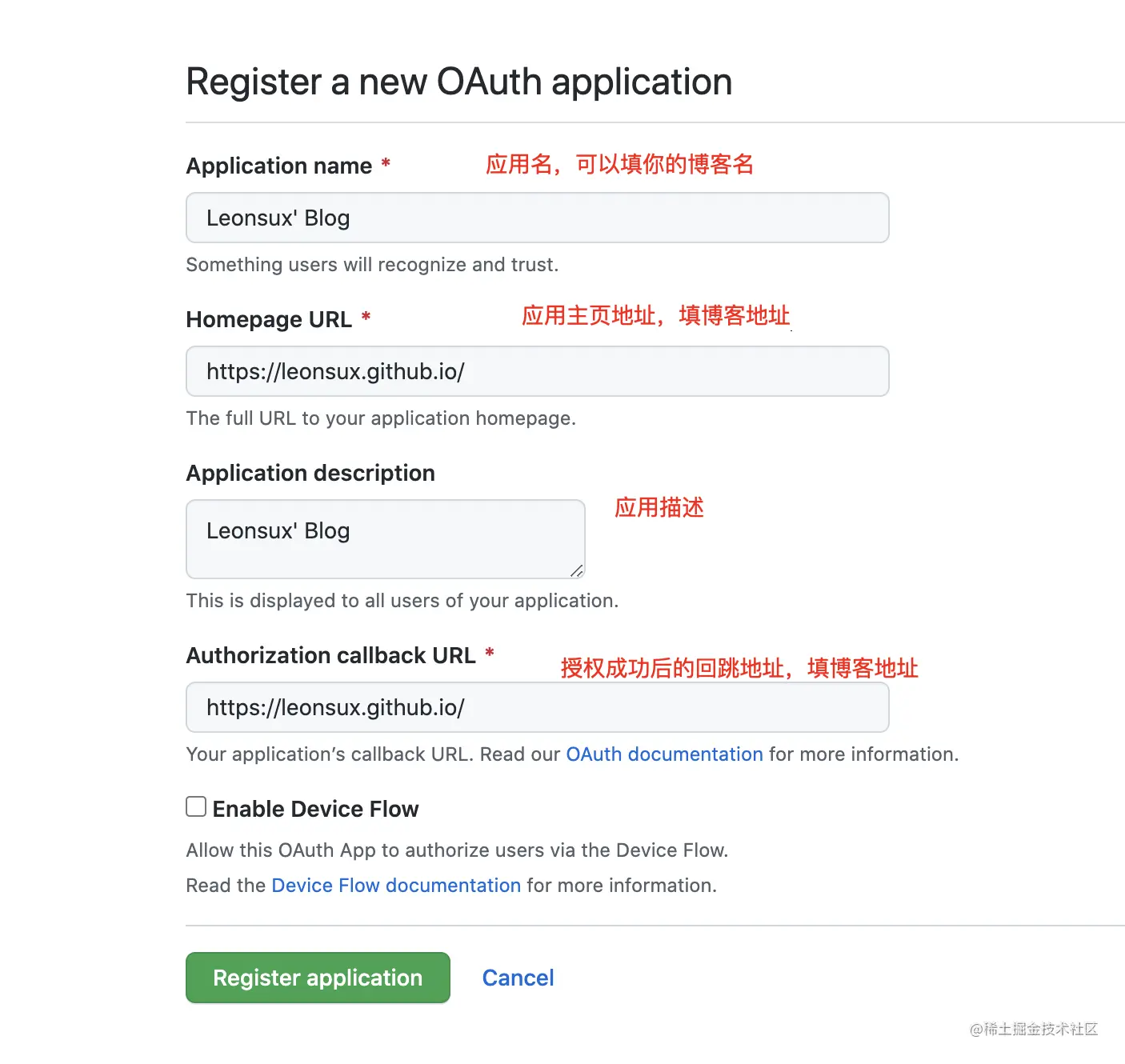This screenshot has width=1125, height=1064.
Task: Cancel the OAuth application registration
Action: [518, 978]
